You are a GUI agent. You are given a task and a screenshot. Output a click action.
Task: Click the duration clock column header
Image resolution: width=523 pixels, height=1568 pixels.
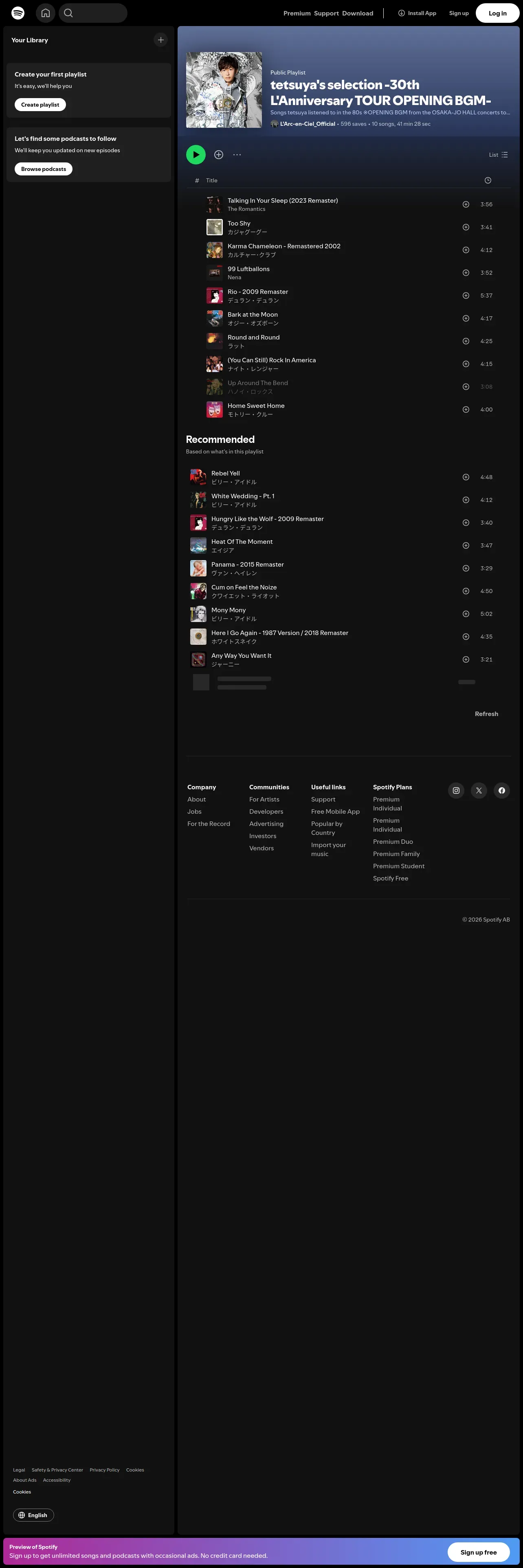pyautogui.click(x=488, y=181)
